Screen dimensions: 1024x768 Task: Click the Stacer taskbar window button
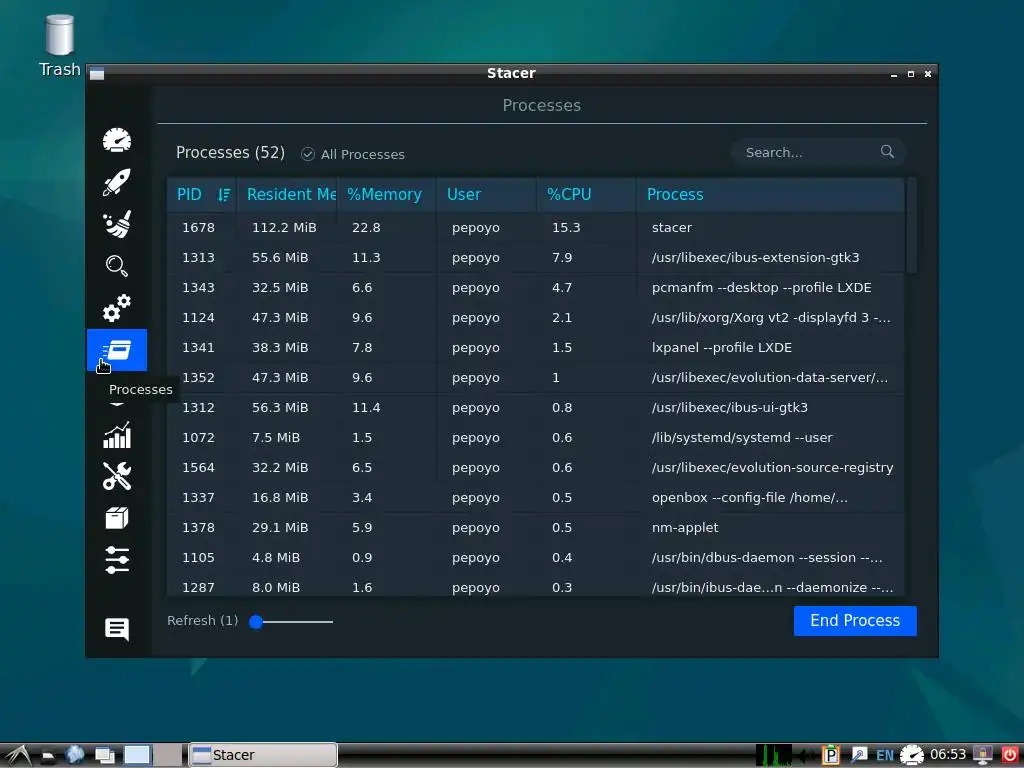[x=263, y=755]
